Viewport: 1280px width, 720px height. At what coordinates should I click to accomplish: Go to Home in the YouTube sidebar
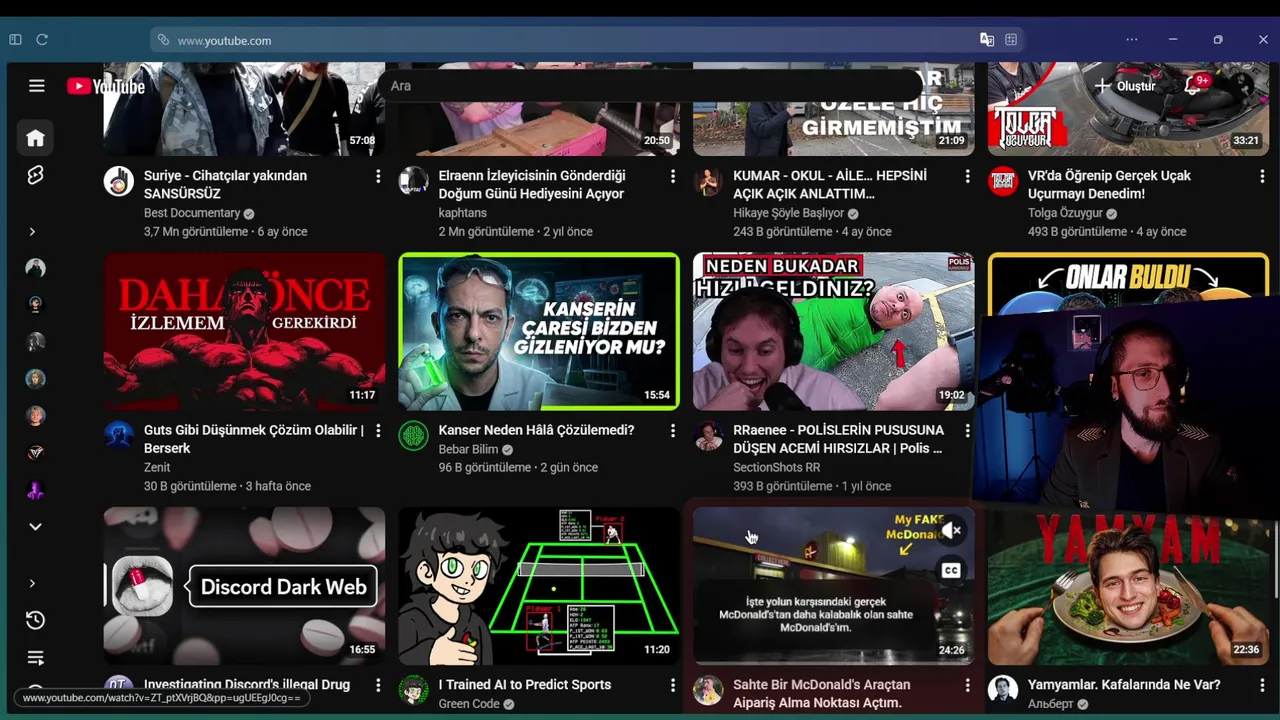click(x=35, y=138)
